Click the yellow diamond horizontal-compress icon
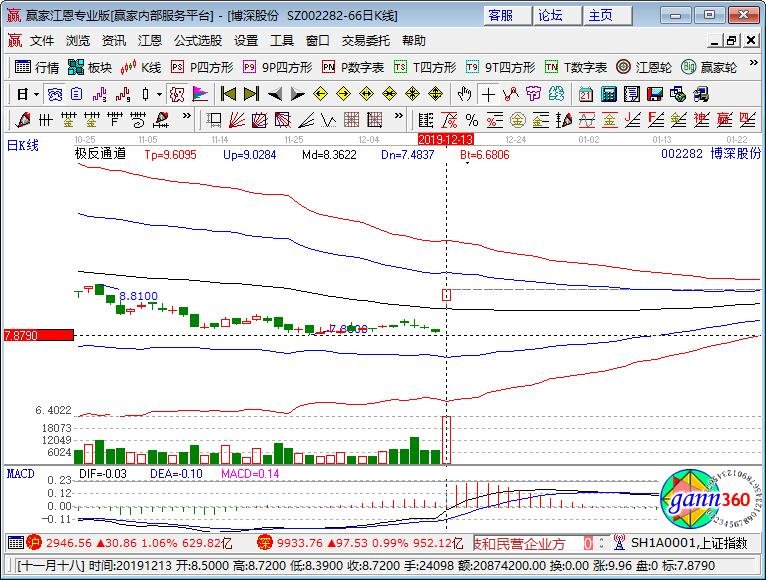Screen dimensions: 766x580 (x=389, y=94)
